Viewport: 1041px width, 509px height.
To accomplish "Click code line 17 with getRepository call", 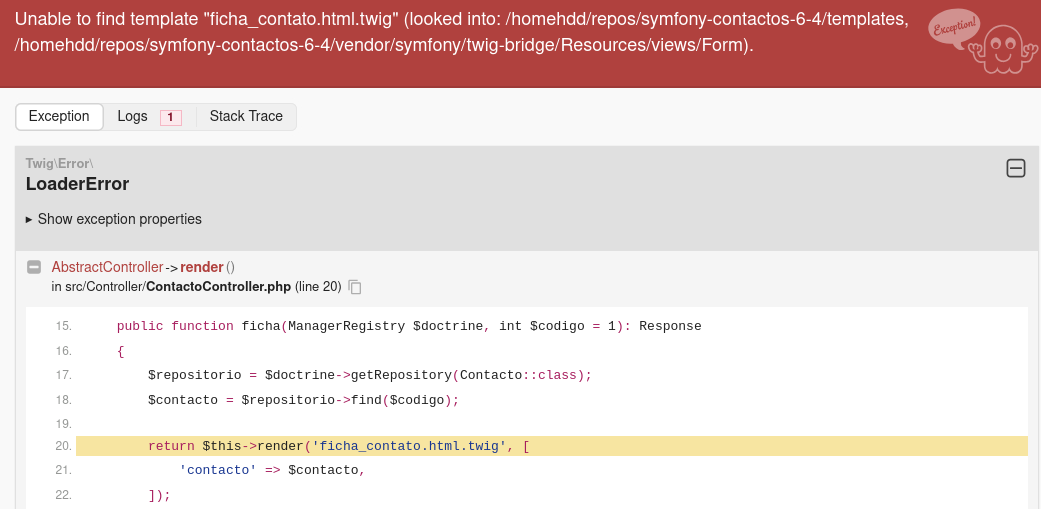I will [370, 375].
